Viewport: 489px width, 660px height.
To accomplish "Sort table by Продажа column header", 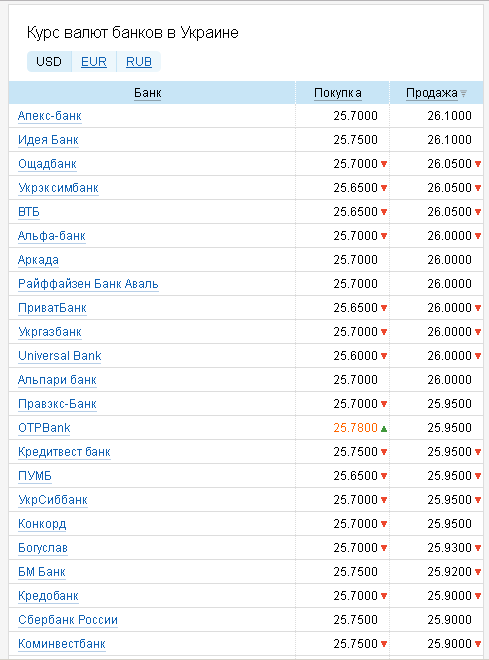I will (x=432, y=93).
